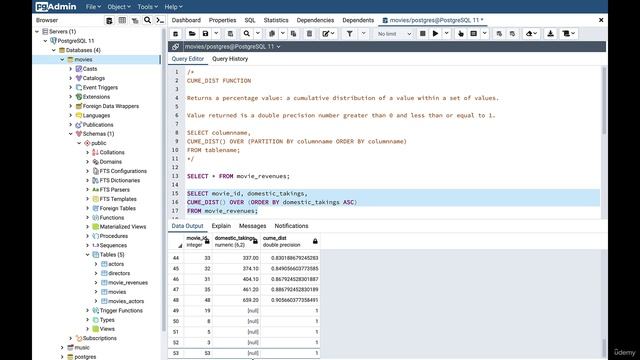Click the Download as CSV icon
This screenshot has height=360, width=640.
[550, 34]
